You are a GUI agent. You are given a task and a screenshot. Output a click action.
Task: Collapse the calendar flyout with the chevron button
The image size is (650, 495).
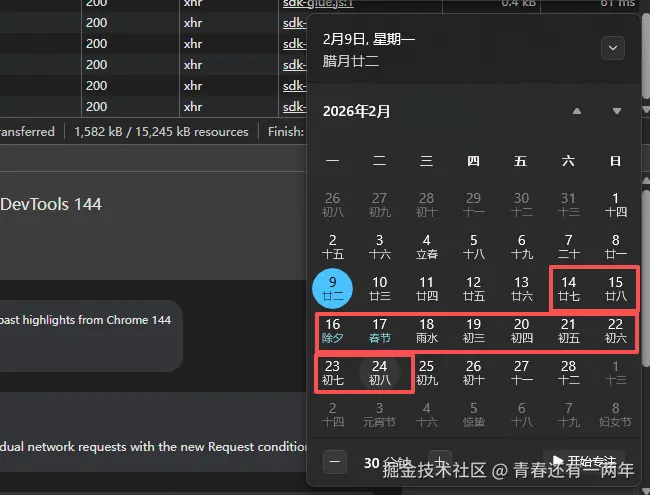(x=613, y=48)
